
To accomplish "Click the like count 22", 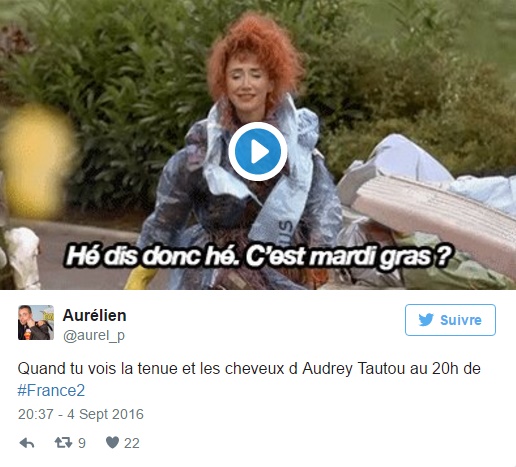I will 132,443.
